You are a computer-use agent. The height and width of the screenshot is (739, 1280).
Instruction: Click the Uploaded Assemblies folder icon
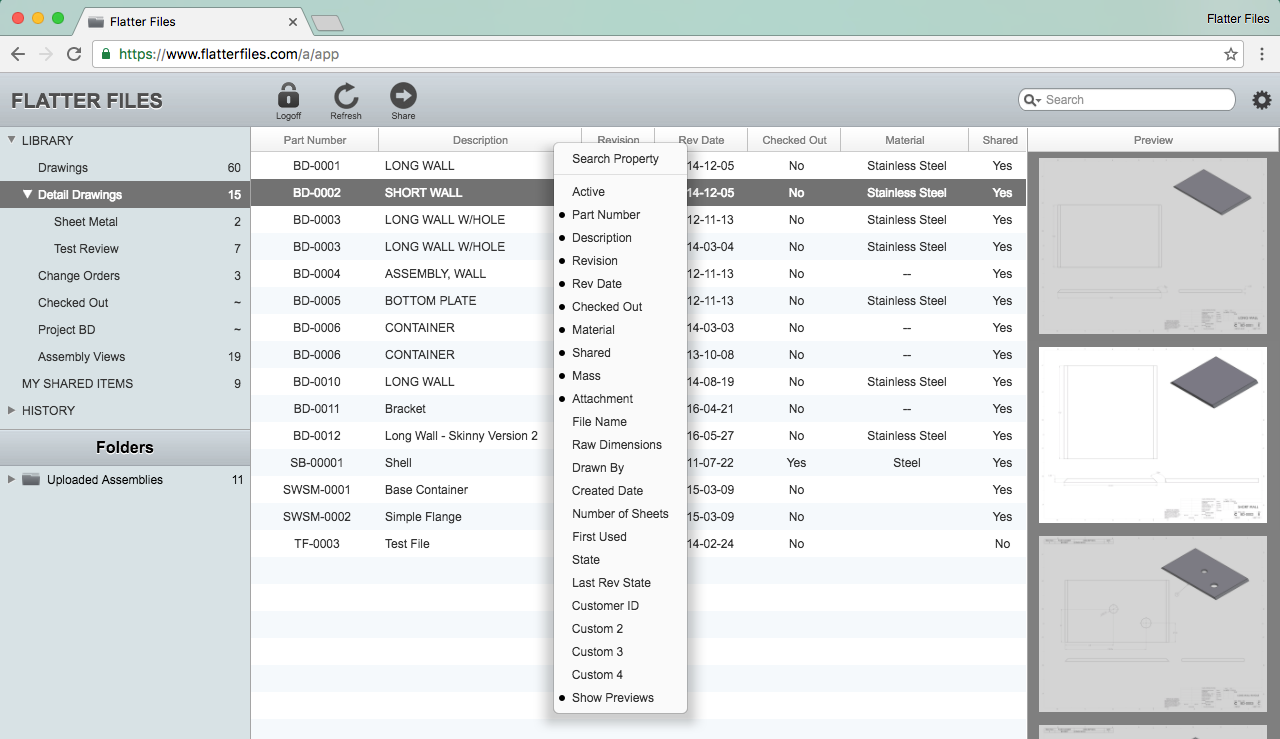pos(31,480)
